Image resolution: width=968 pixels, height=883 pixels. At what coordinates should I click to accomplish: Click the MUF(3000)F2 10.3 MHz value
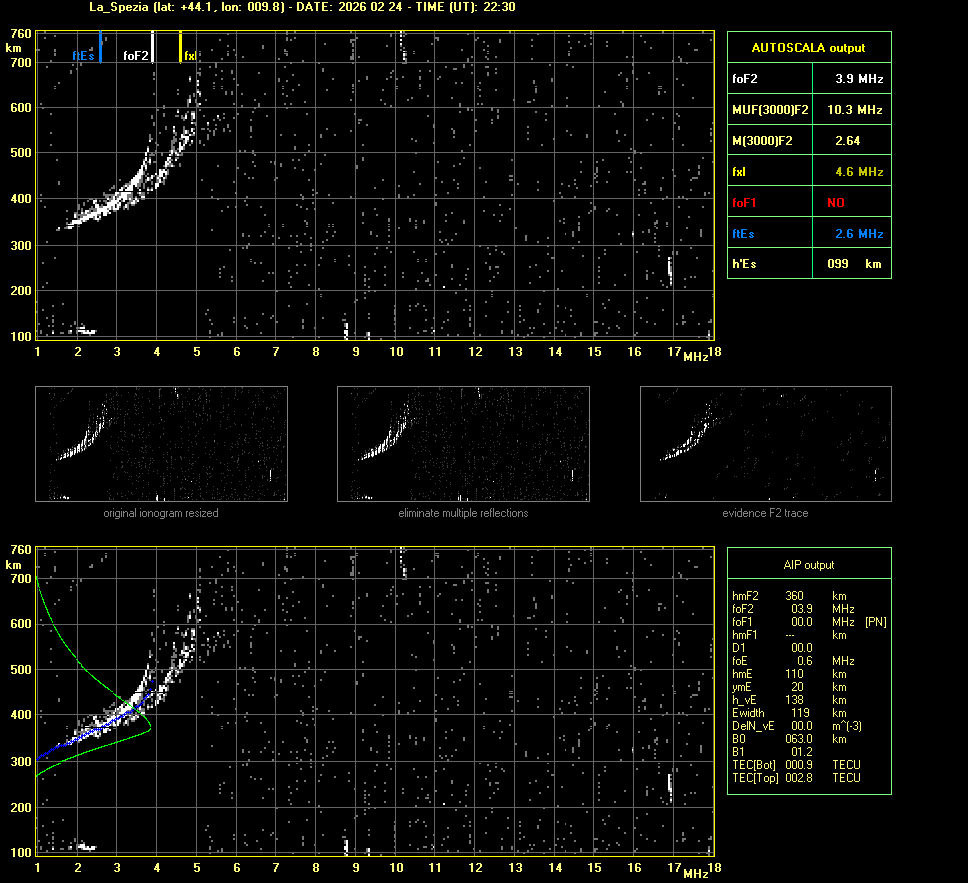pos(859,109)
